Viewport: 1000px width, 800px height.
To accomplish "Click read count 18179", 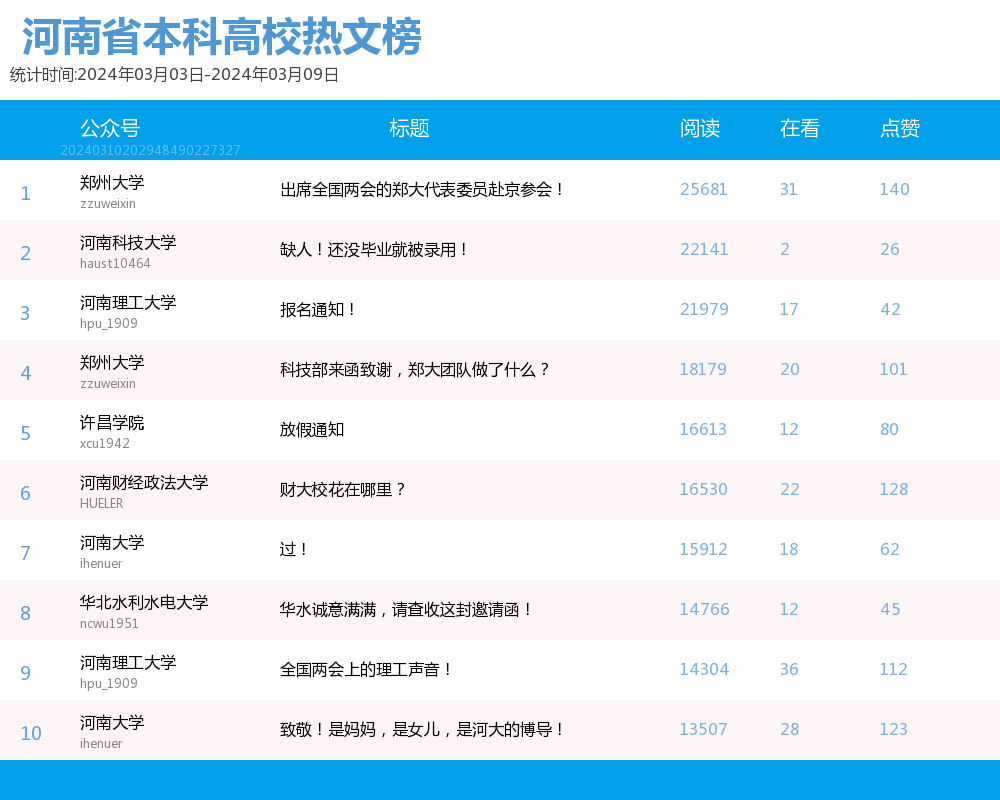I will (x=703, y=369).
